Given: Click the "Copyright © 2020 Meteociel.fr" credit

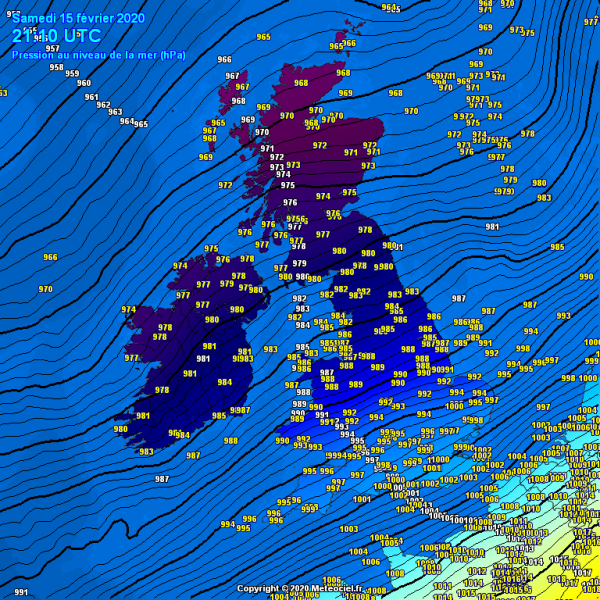Looking at the screenshot, I should (300, 588).
